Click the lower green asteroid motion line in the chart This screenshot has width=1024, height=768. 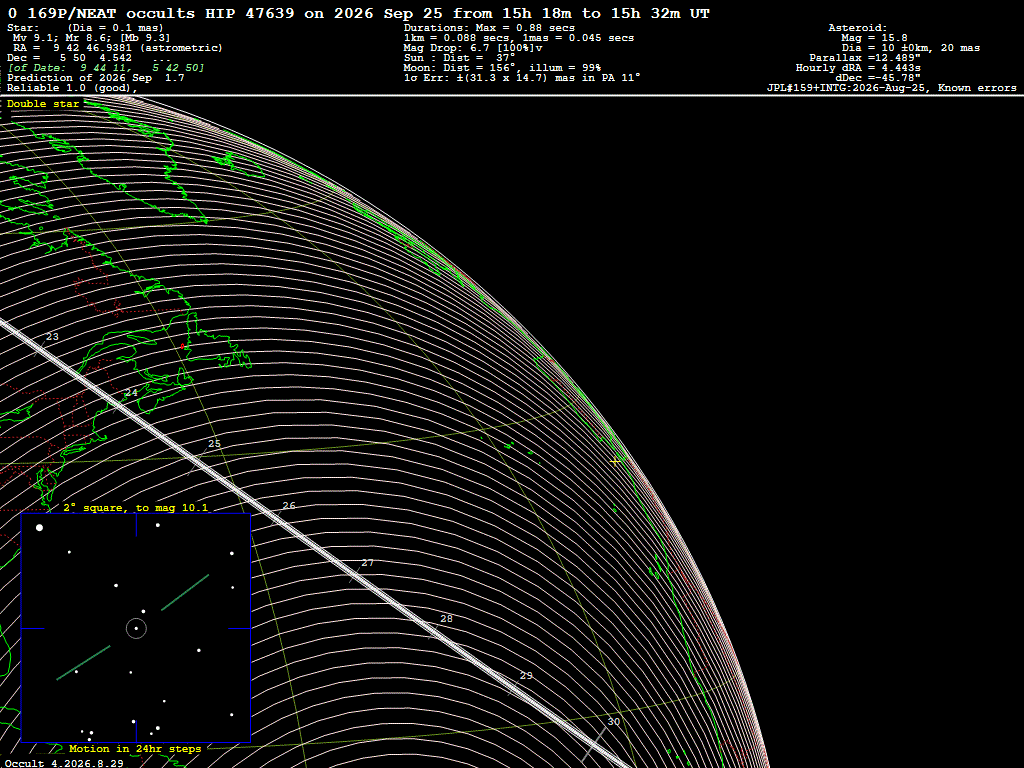pyautogui.click(x=84, y=663)
